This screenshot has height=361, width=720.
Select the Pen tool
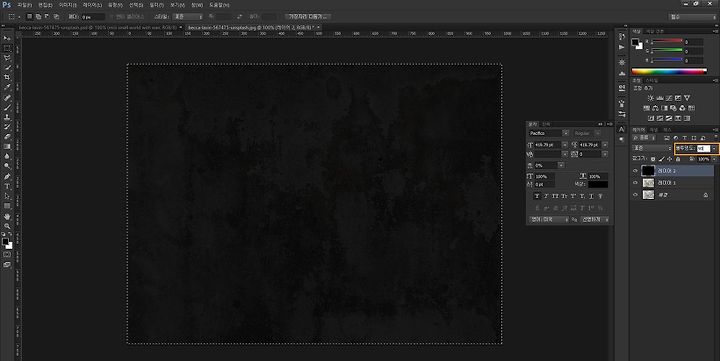pos(7,176)
